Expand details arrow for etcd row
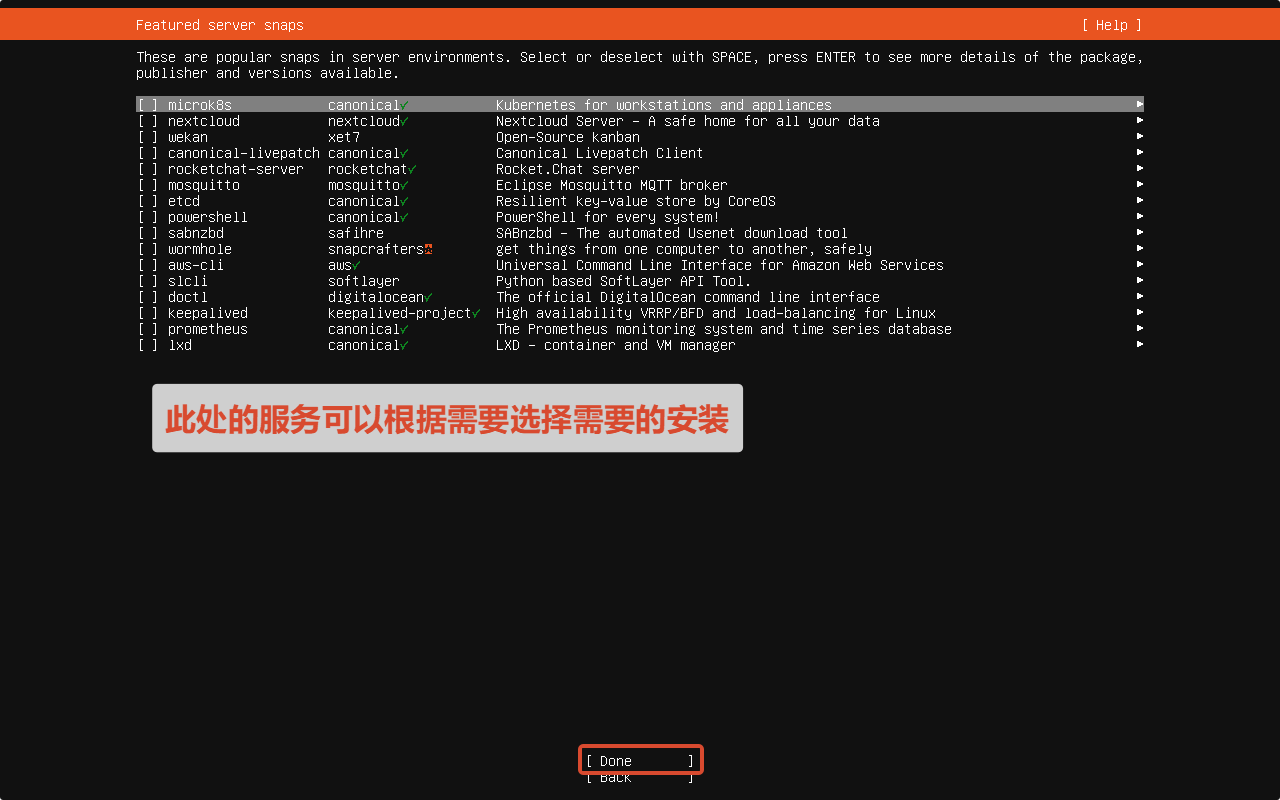The width and height of the screenshot is (1280, 800). tap(1140, 200)
